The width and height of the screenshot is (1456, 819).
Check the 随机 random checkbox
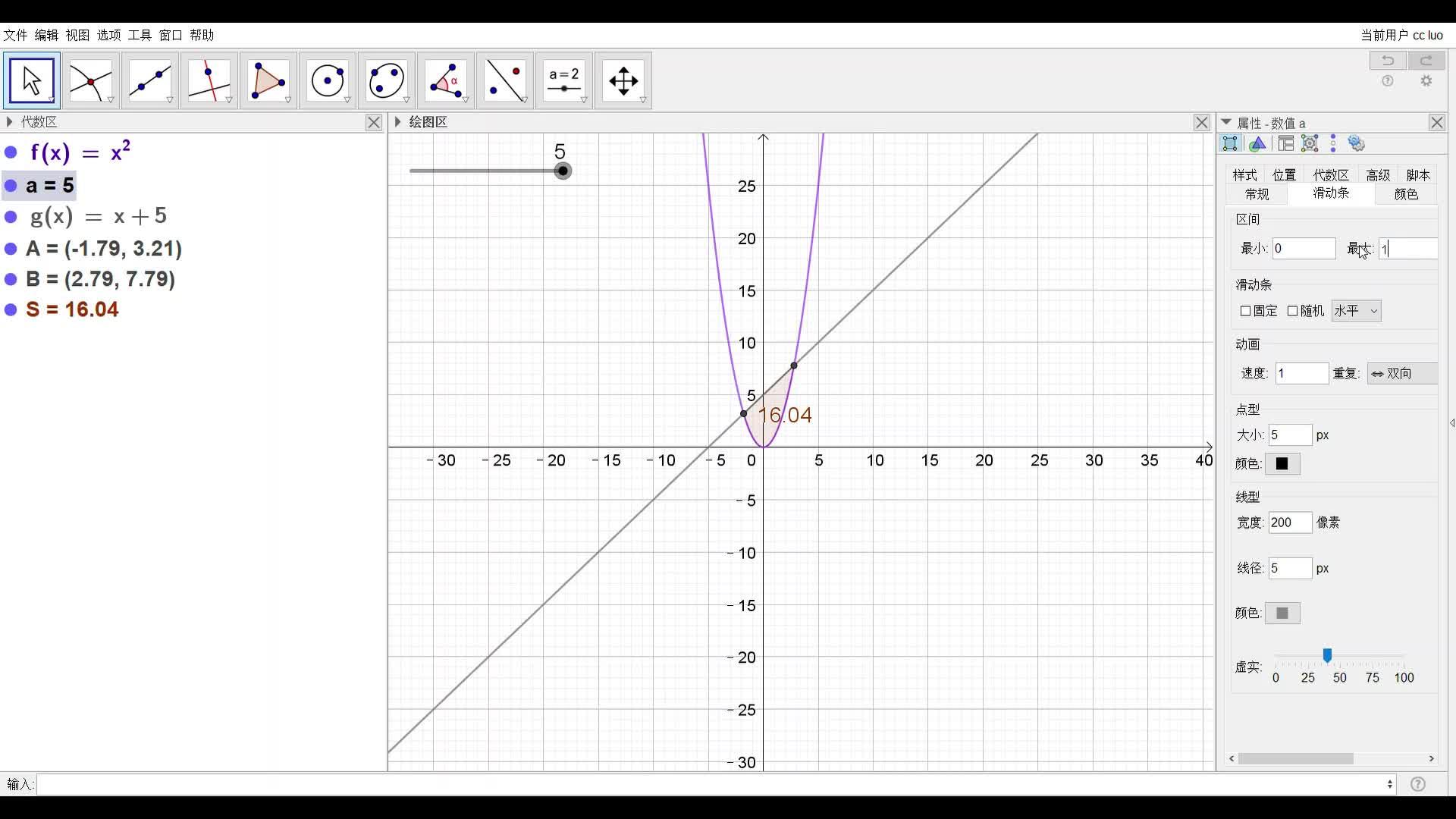(x=1292, y=311)
